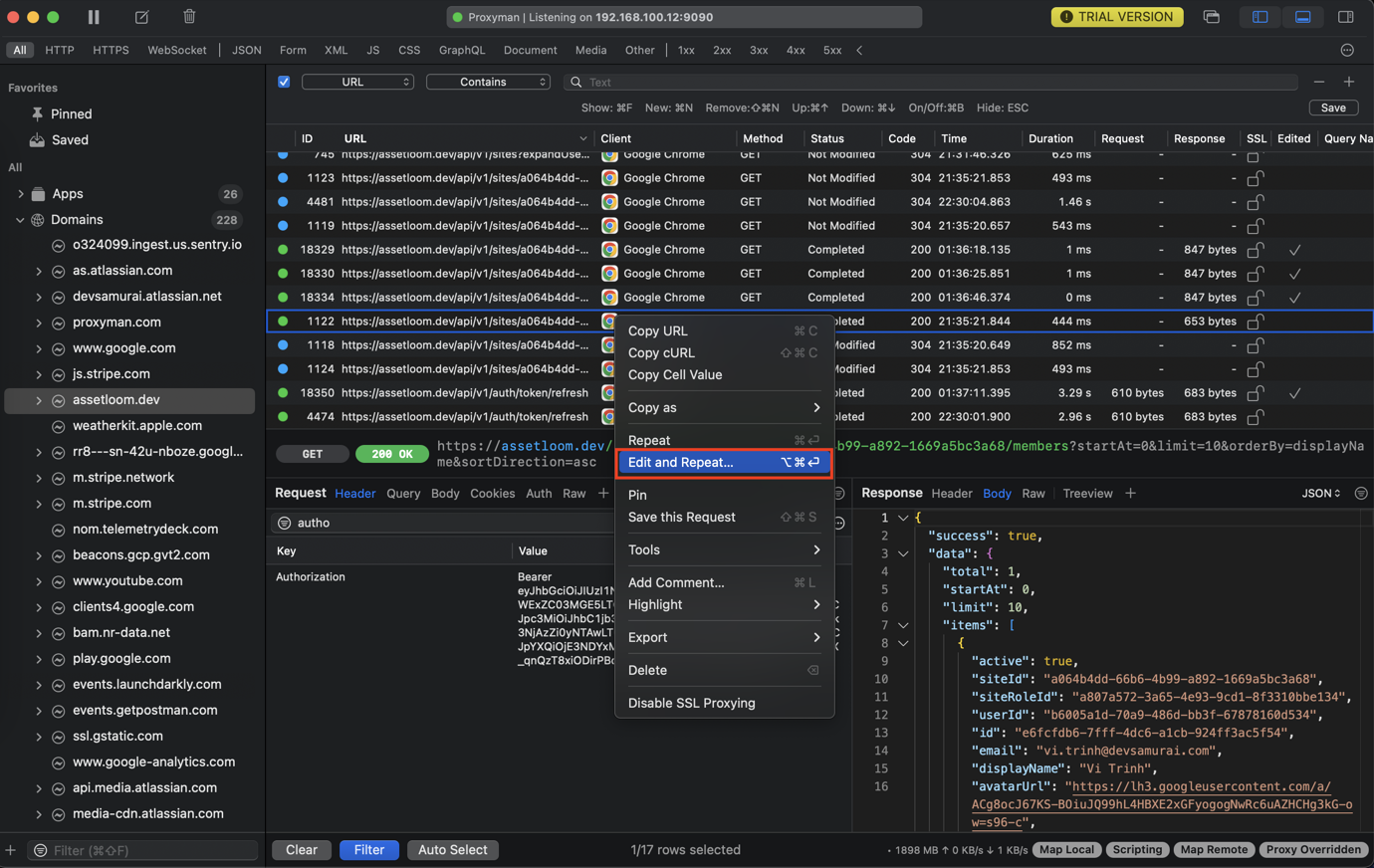Click the Trial Version badge
This screenshot has height=868, width=1374.
click(x=1117, y=17)
